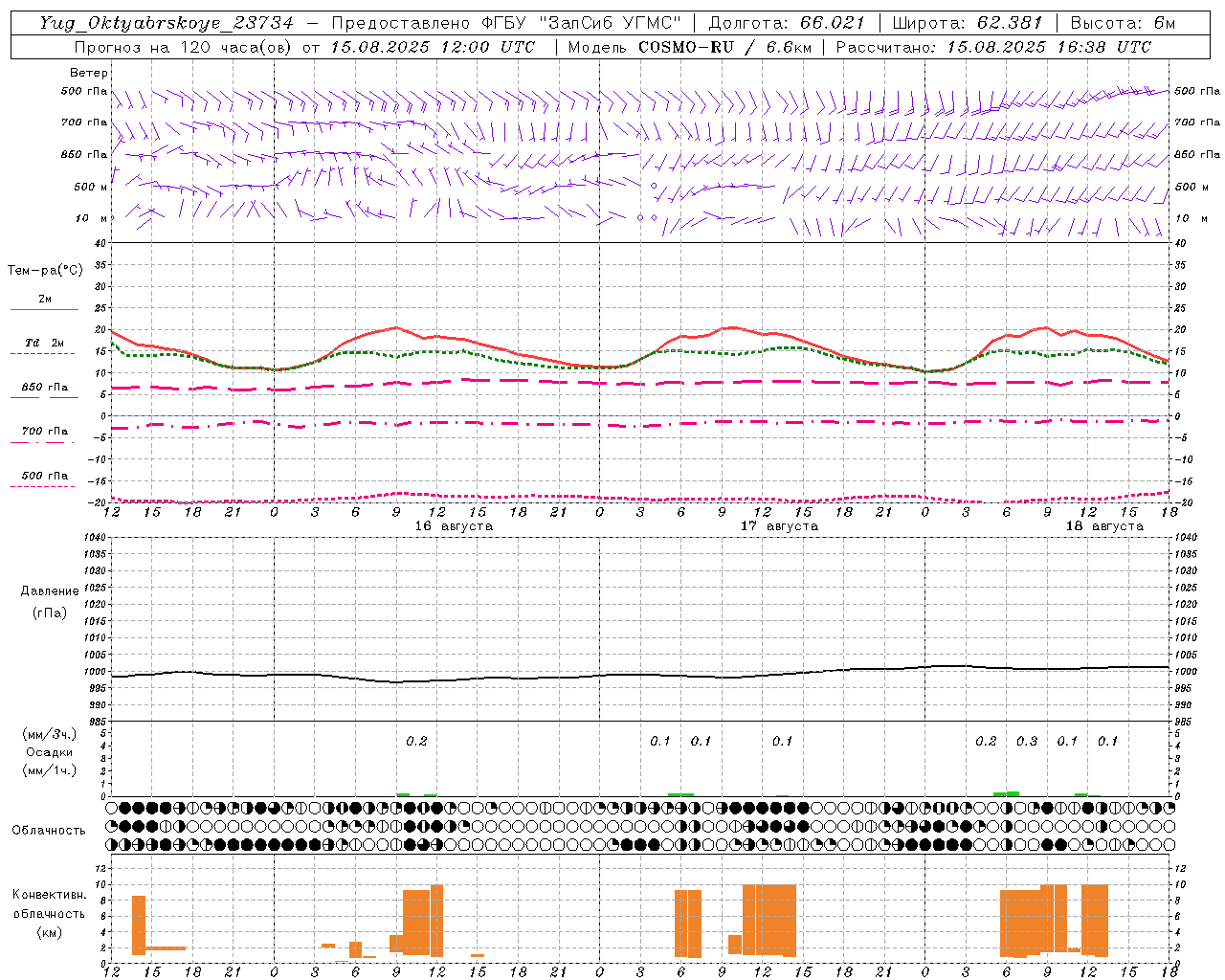The image size is (1225, 980).
Task: Click the 2м temperature legend label
Action: (x=45, y=300)
